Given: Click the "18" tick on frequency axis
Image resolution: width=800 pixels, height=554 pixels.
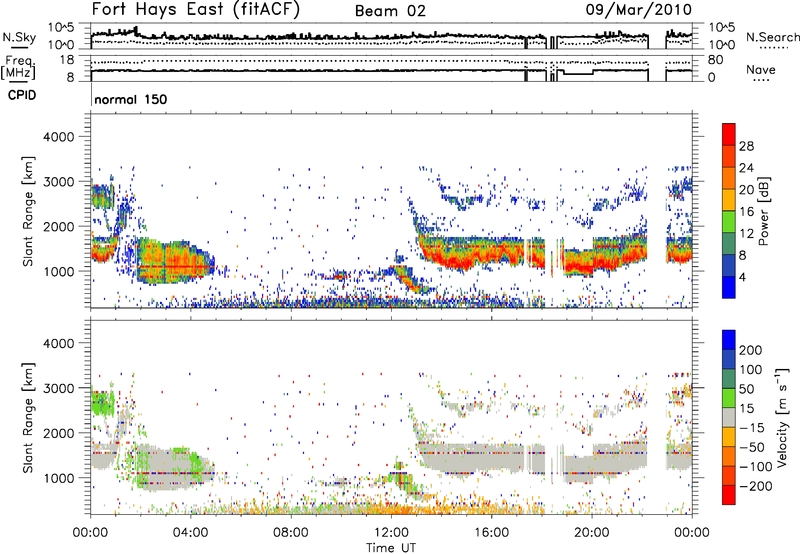Looking at the screenshot, I should tap(67, 60).
